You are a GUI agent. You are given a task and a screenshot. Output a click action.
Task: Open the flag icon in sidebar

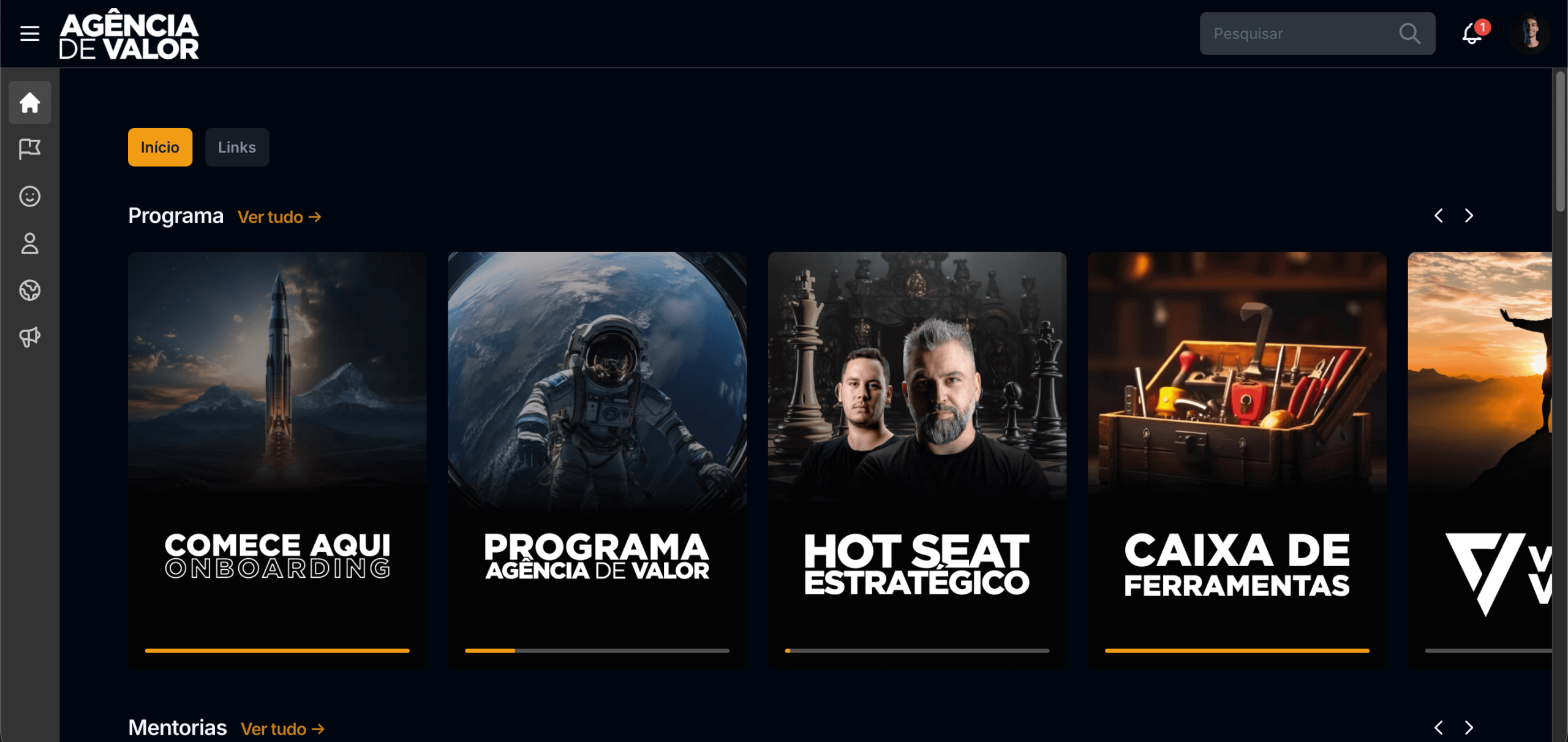pos(29,149)
